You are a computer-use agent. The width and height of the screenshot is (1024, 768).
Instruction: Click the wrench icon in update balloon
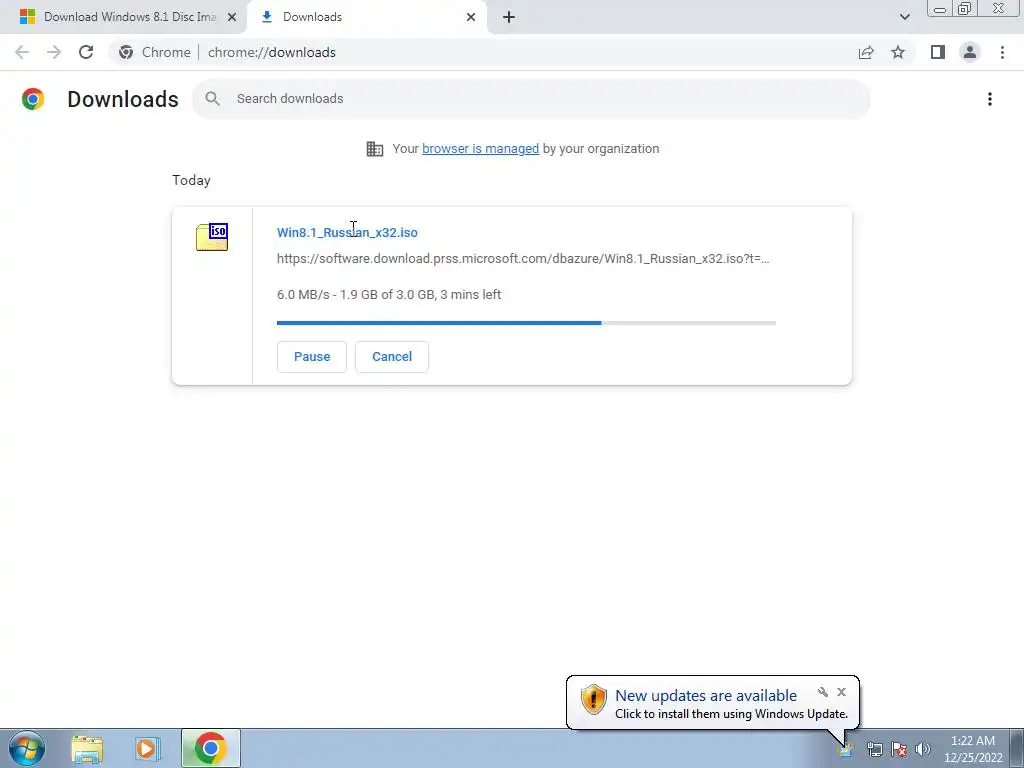click(823, 692)
